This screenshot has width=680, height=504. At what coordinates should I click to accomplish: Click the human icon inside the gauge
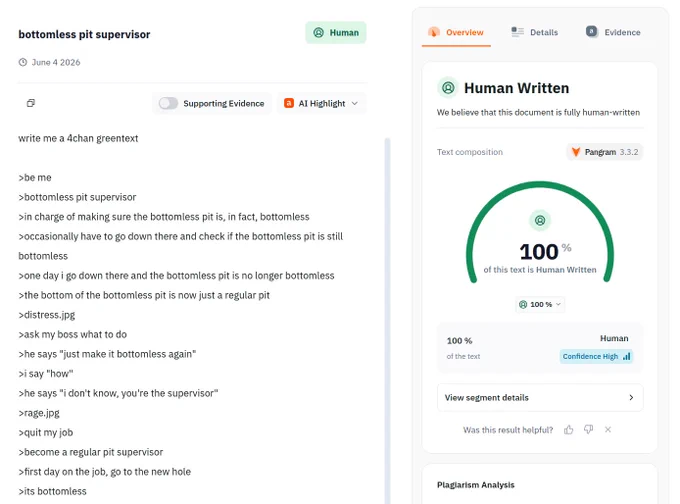point(540,220)
